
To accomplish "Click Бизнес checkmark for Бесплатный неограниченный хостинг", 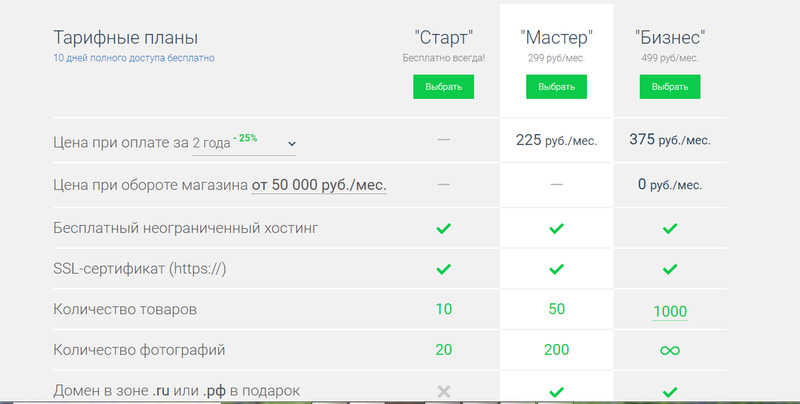I will pyautogui.click(x=670, y=229).
